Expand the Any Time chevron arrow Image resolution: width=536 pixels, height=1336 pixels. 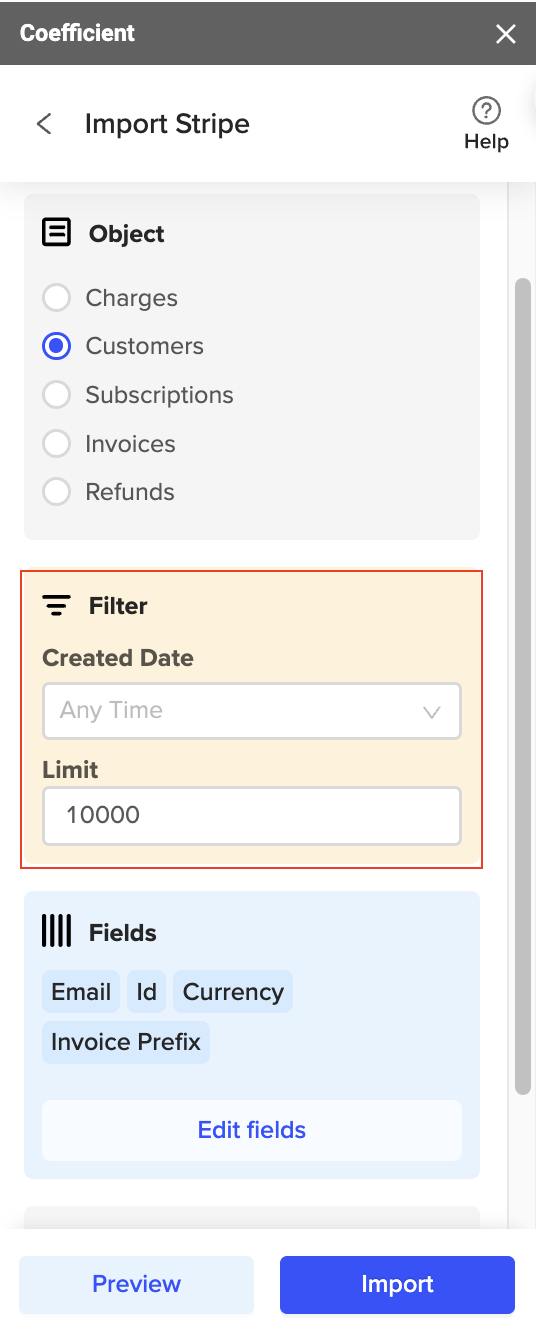(x=432, y=712)
